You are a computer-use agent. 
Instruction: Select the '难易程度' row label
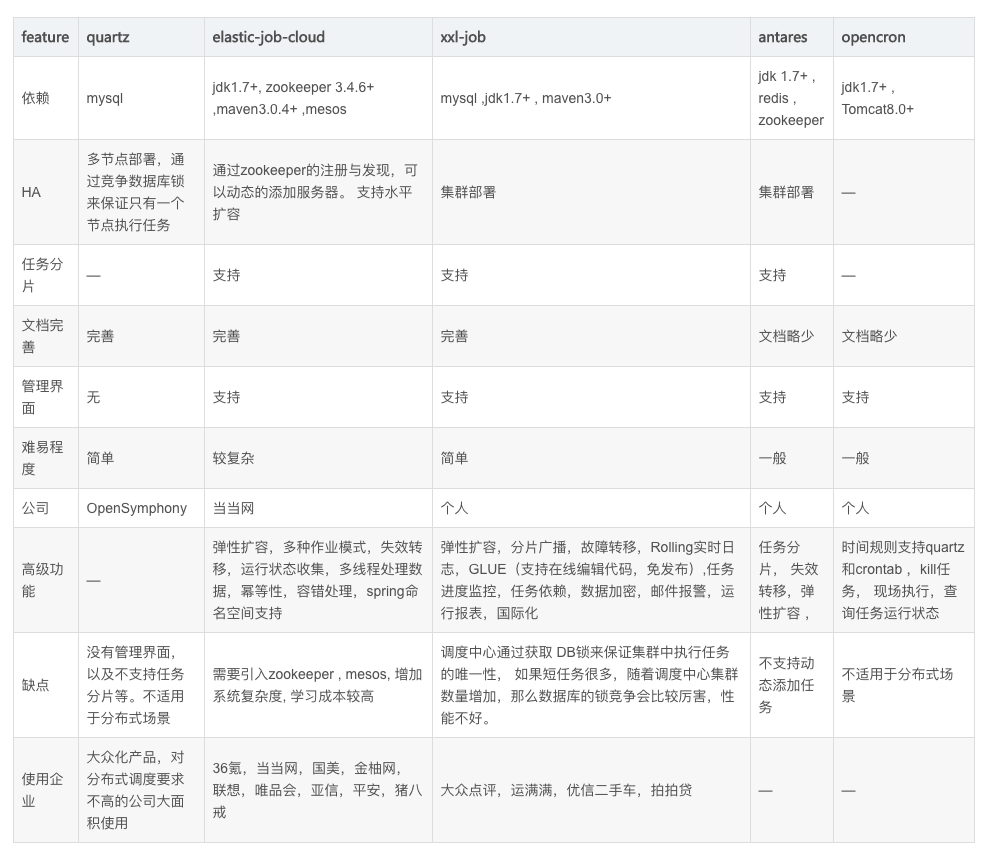click(46, 458)
